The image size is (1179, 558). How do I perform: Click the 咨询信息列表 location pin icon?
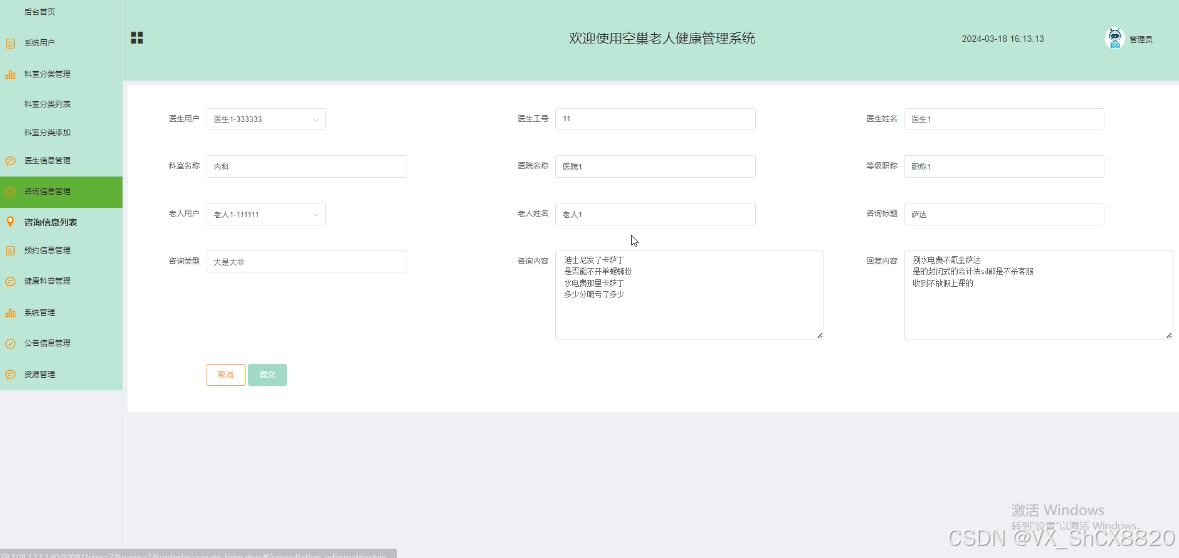coord(10,222)
